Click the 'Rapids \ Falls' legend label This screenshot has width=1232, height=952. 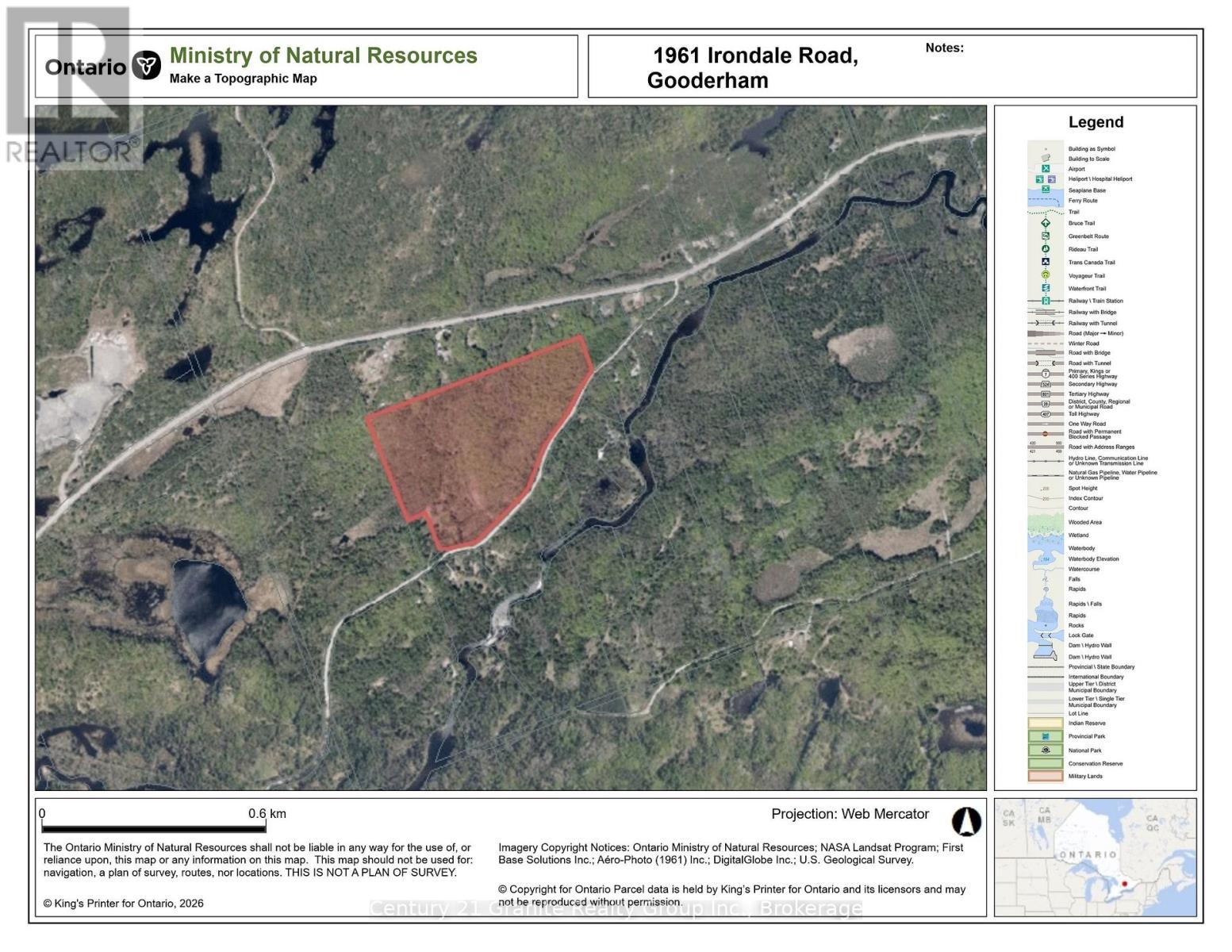1084,604
